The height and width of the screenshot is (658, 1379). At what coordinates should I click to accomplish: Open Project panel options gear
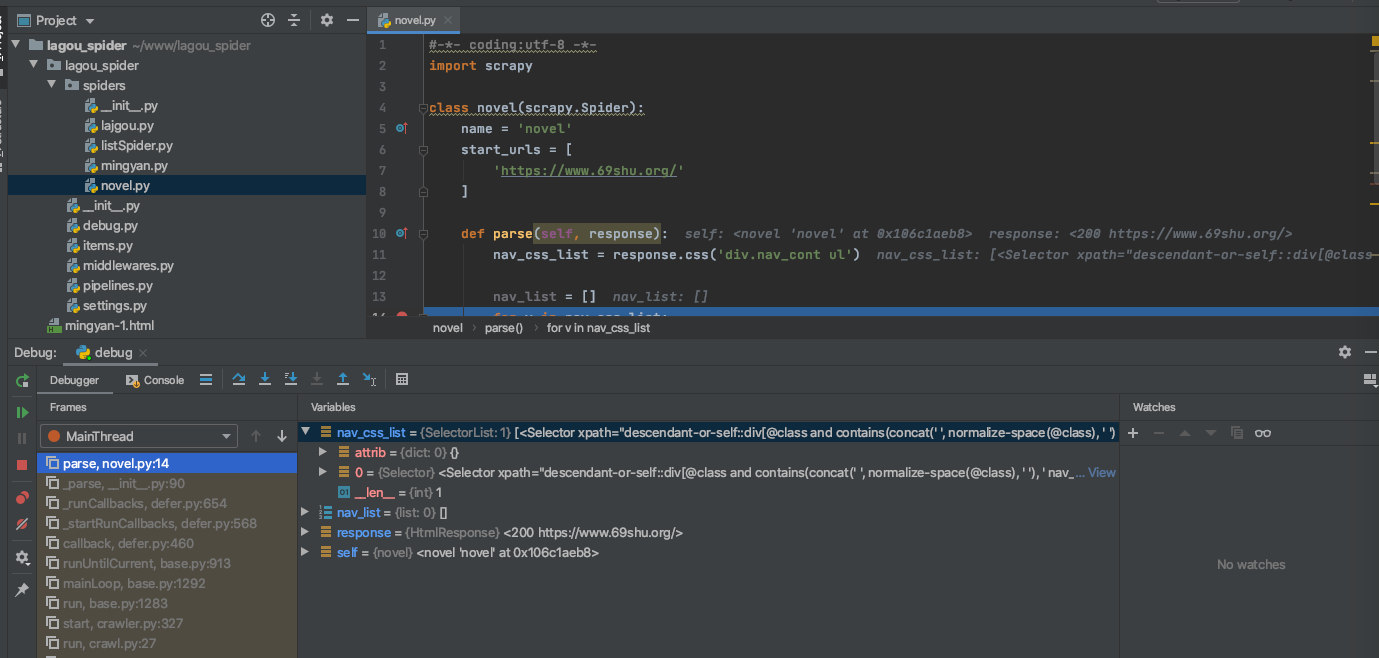(327, 20)
